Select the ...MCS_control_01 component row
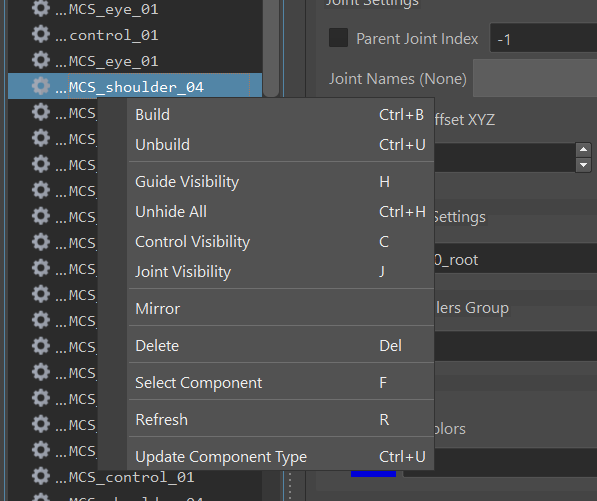 135,477
